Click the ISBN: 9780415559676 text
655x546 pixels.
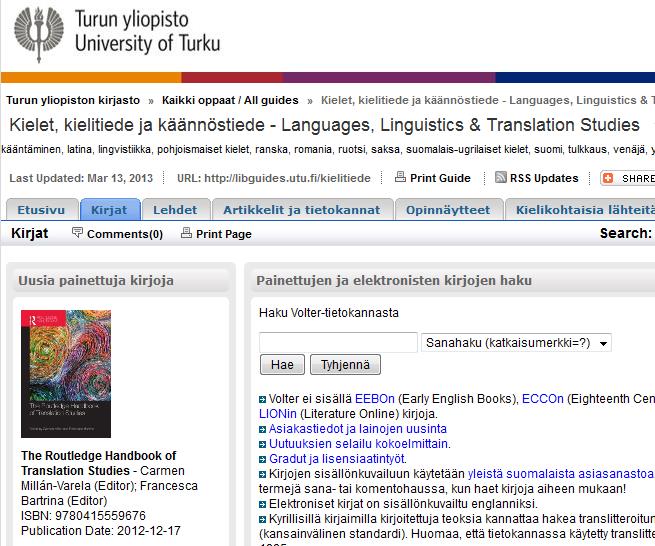tap(83, 516)
